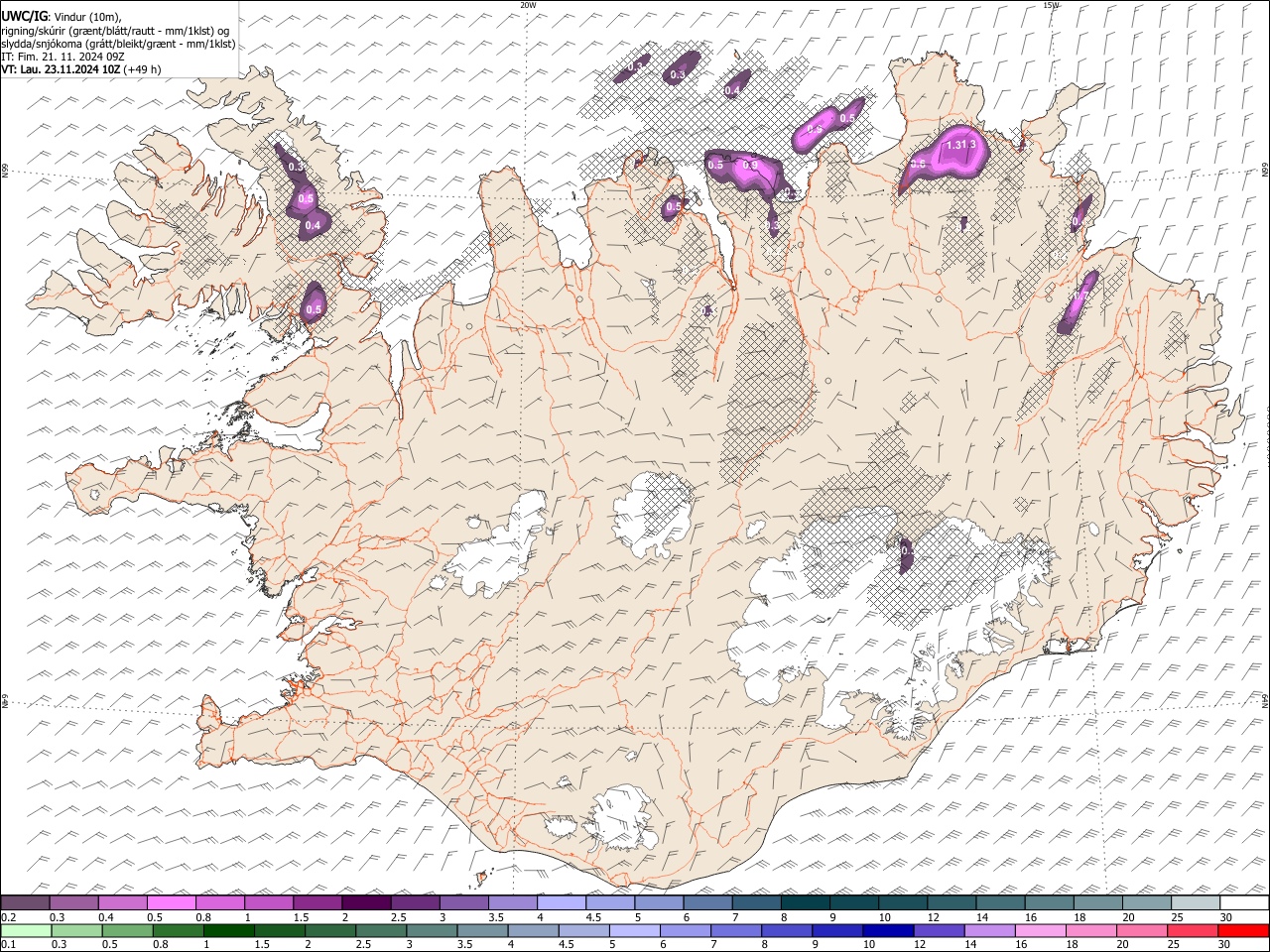This screenshot has width=1270, height=952.
Task: Click the 'UWC/IG: Vindur (10m)' title text
Action: pyautogui.click(x=62, y=17)
